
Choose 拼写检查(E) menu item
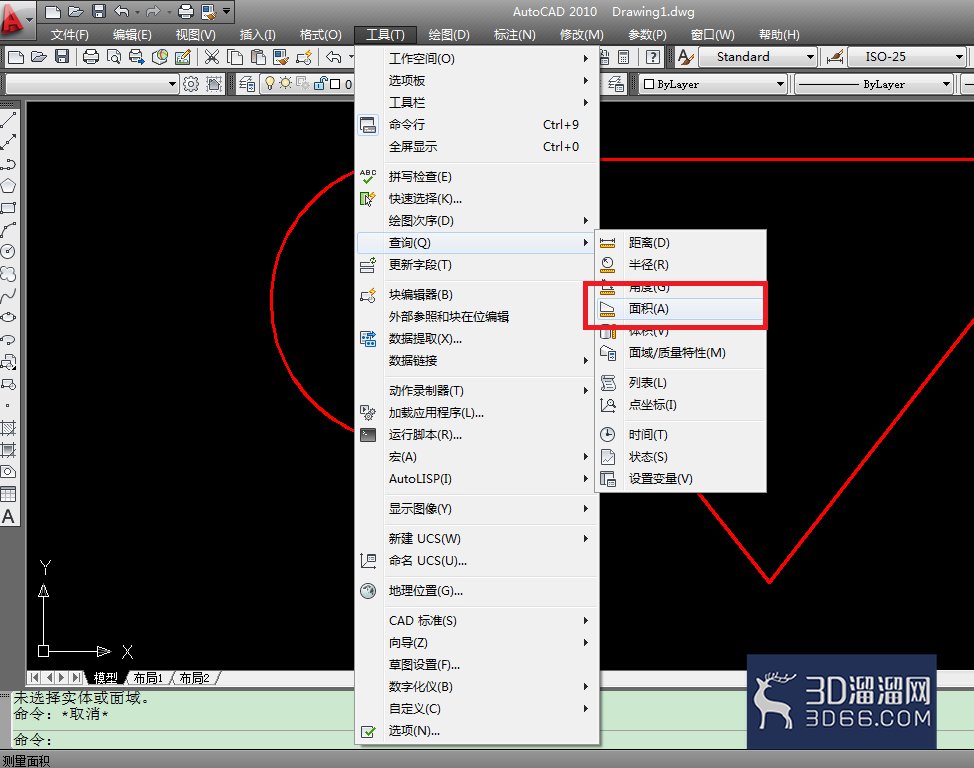coord(477,176)
